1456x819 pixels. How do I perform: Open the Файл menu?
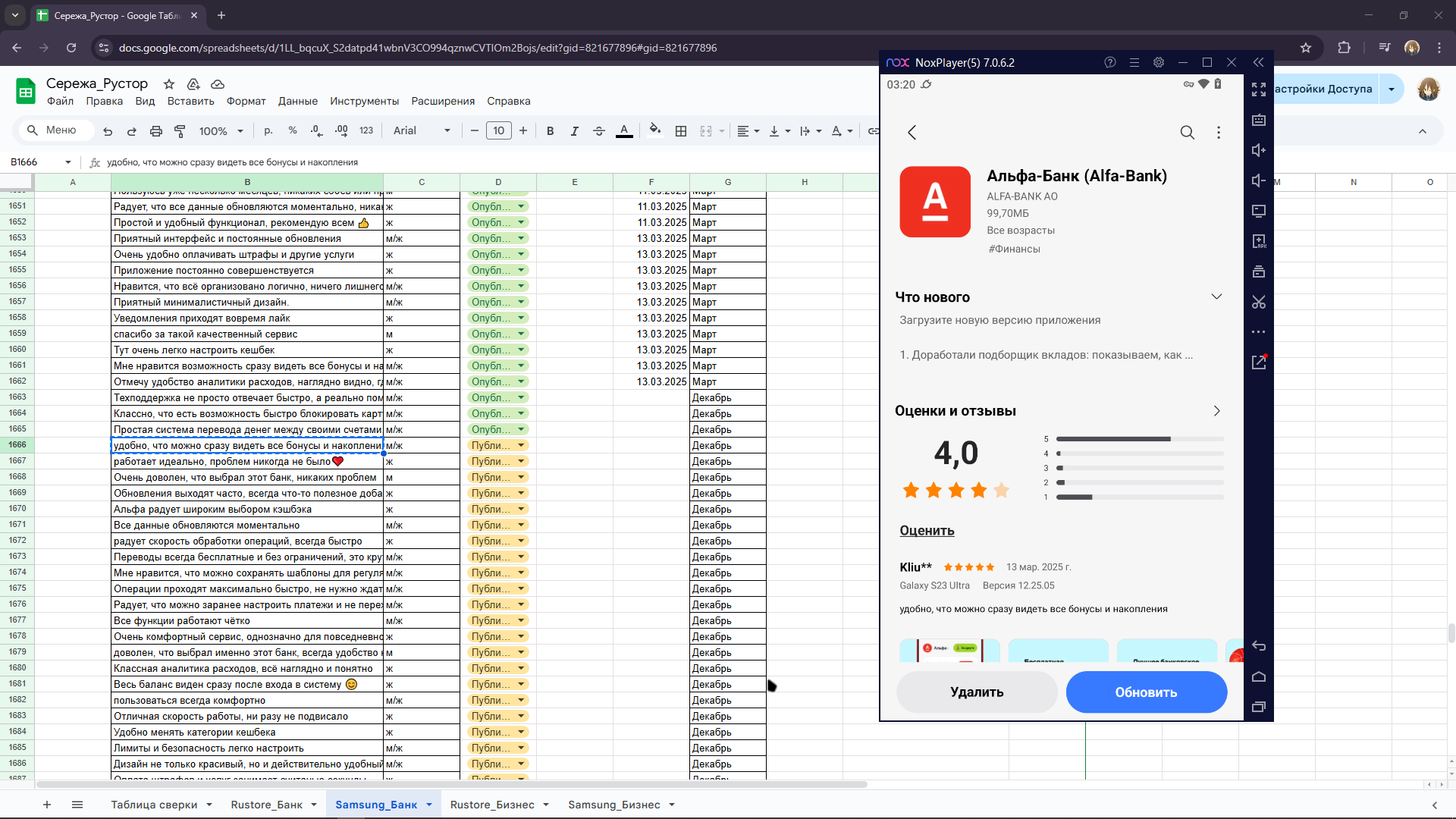pos(60,101)
